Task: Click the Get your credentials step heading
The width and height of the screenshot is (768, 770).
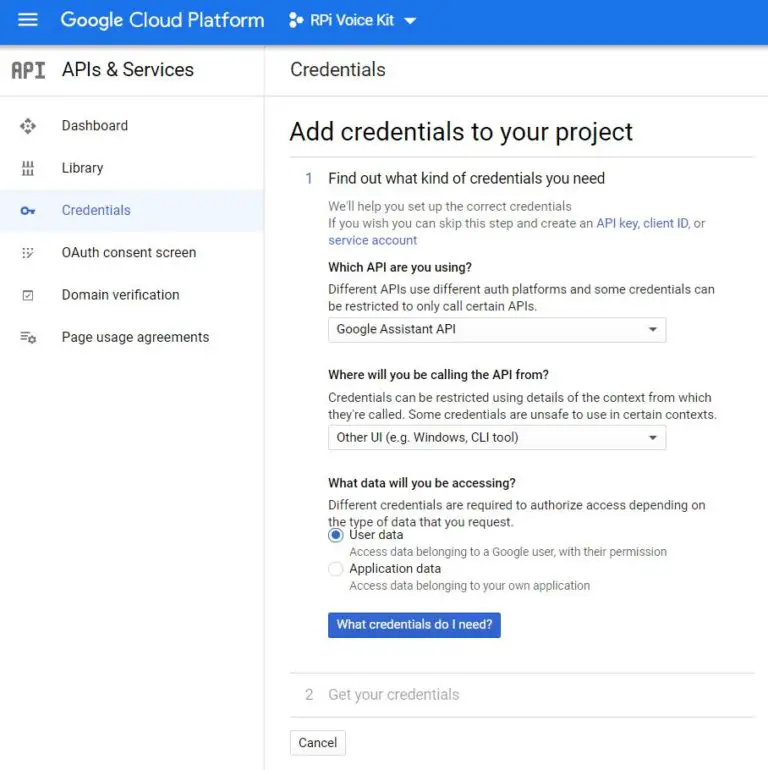Action: point(393,694)
